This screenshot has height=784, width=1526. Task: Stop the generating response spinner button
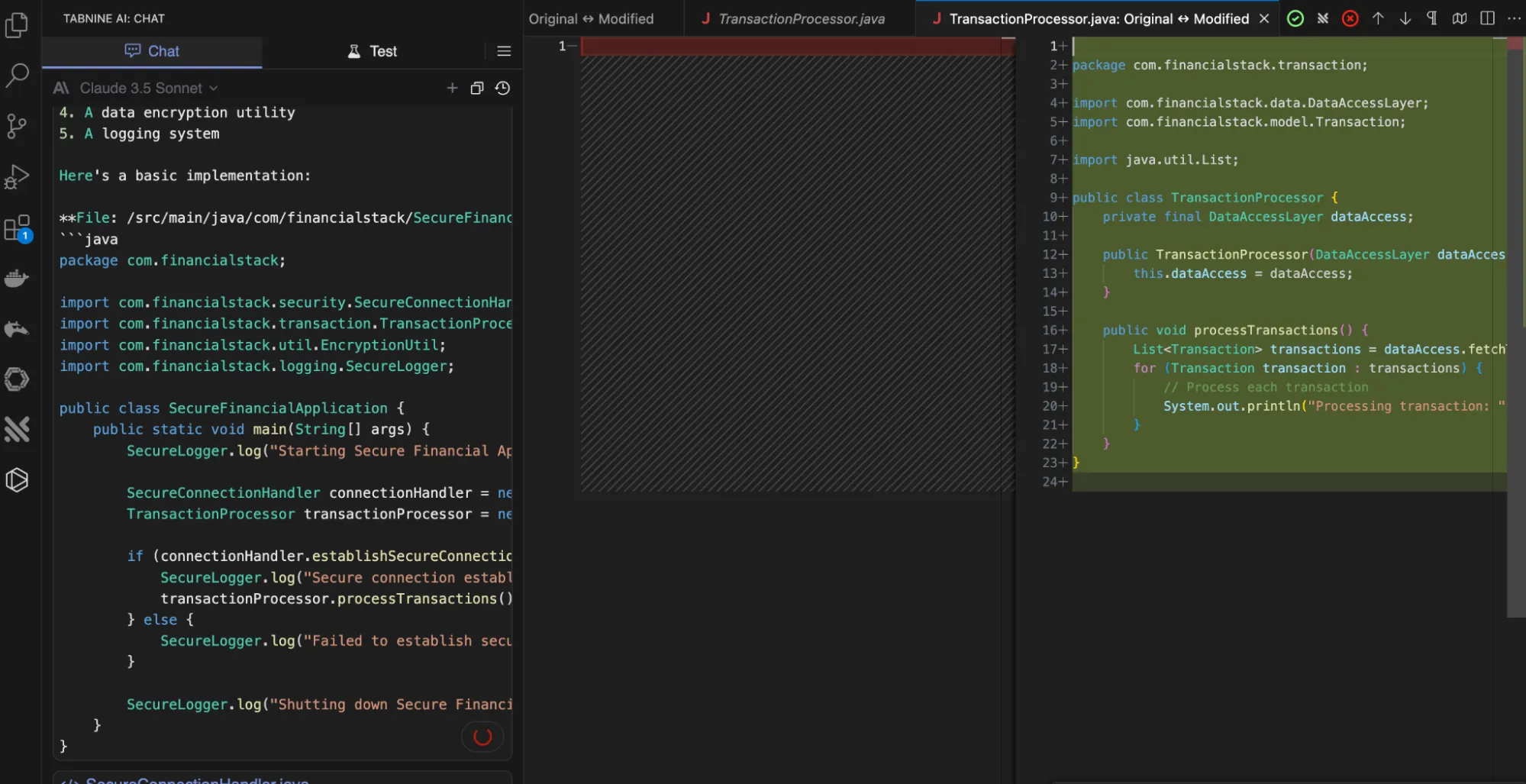click(x=482, y=737)
